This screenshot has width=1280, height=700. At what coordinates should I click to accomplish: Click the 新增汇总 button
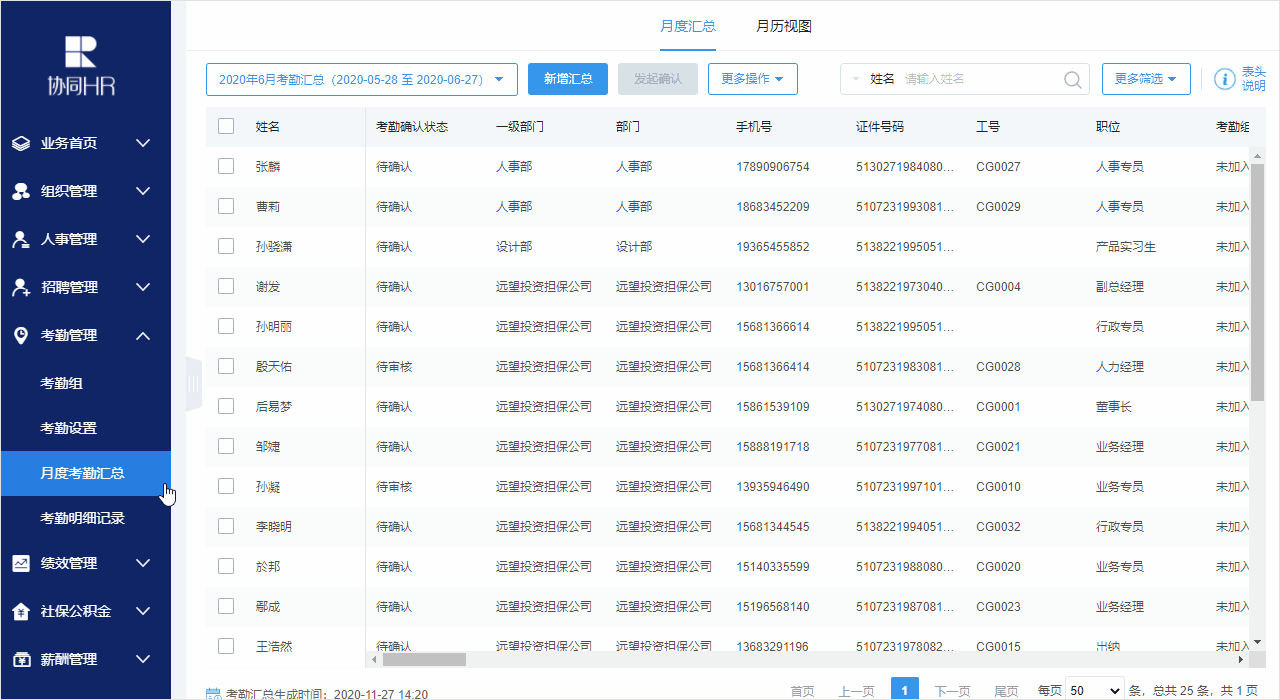(568, 79)
